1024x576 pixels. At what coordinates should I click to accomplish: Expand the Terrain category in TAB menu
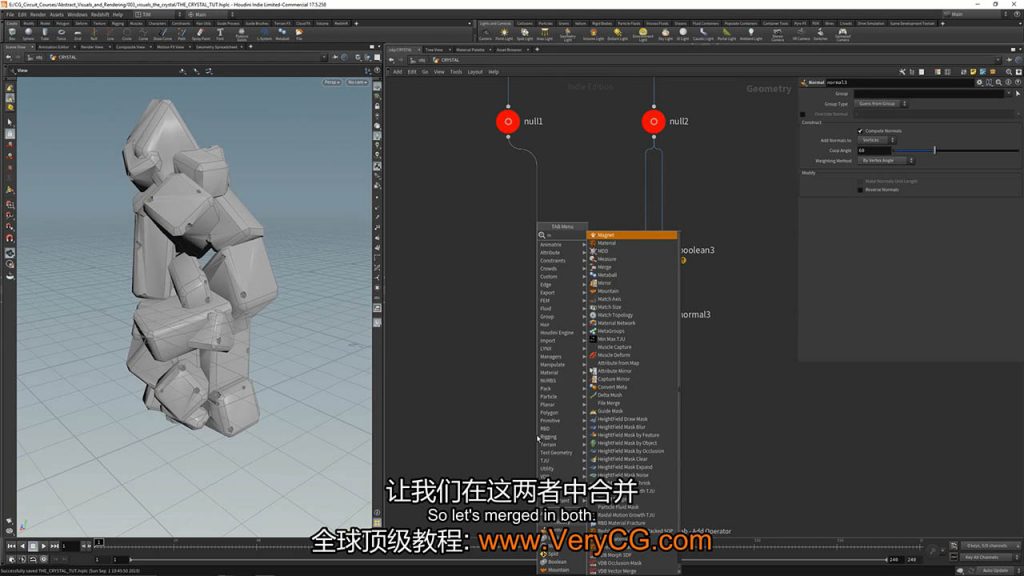pos(562,444)
